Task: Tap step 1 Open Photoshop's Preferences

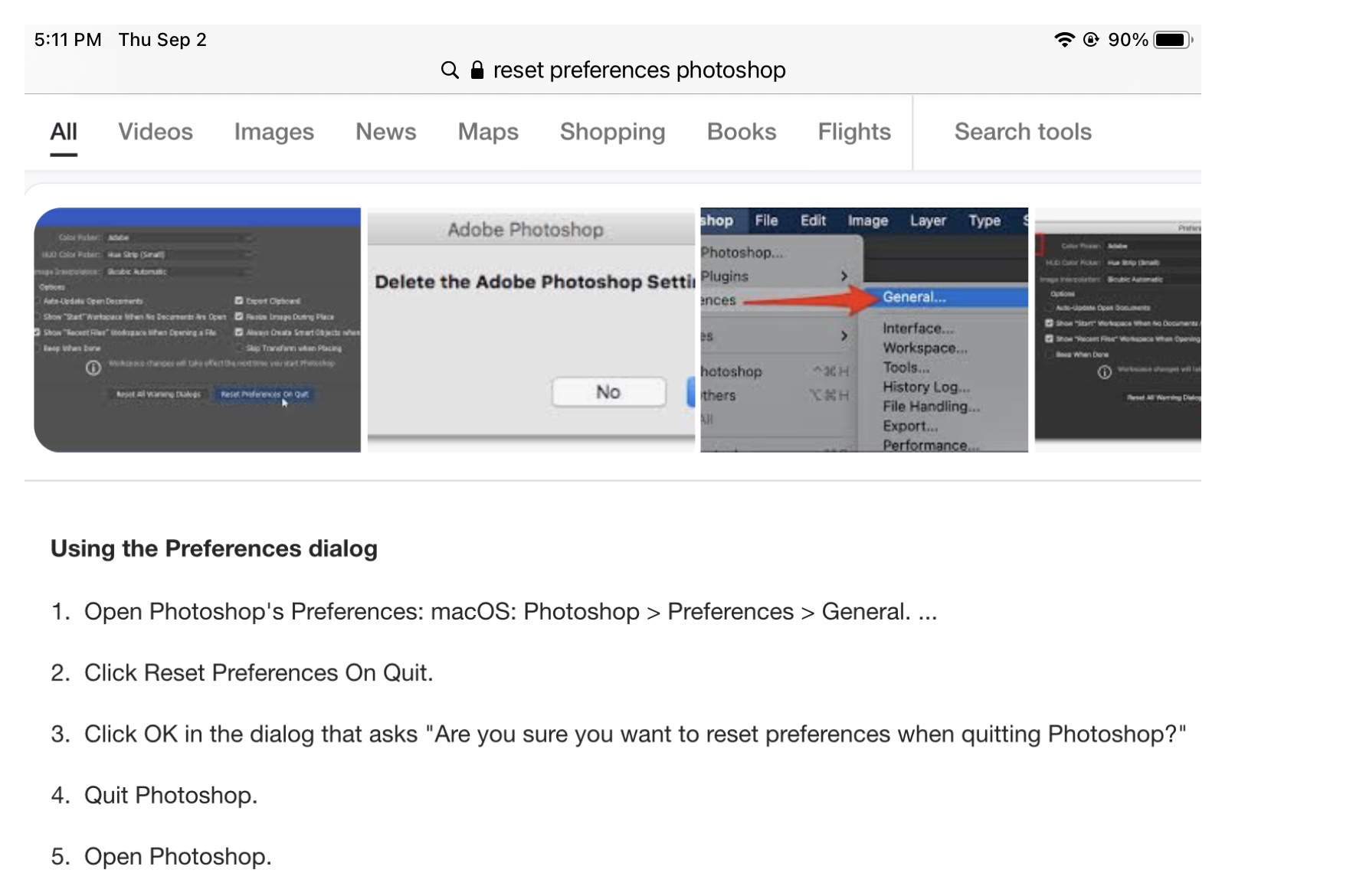Action: point(510,612)
